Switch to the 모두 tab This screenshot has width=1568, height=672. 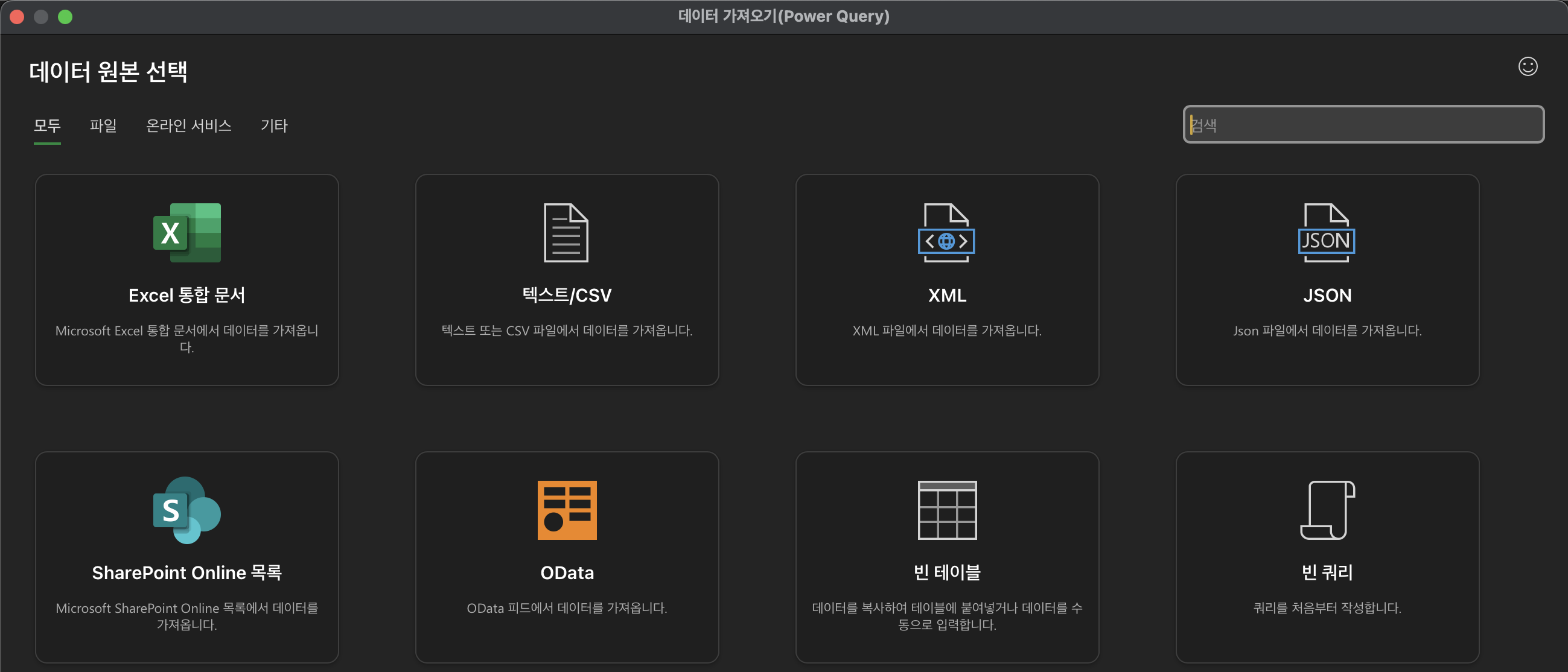[x=47, y=125]
